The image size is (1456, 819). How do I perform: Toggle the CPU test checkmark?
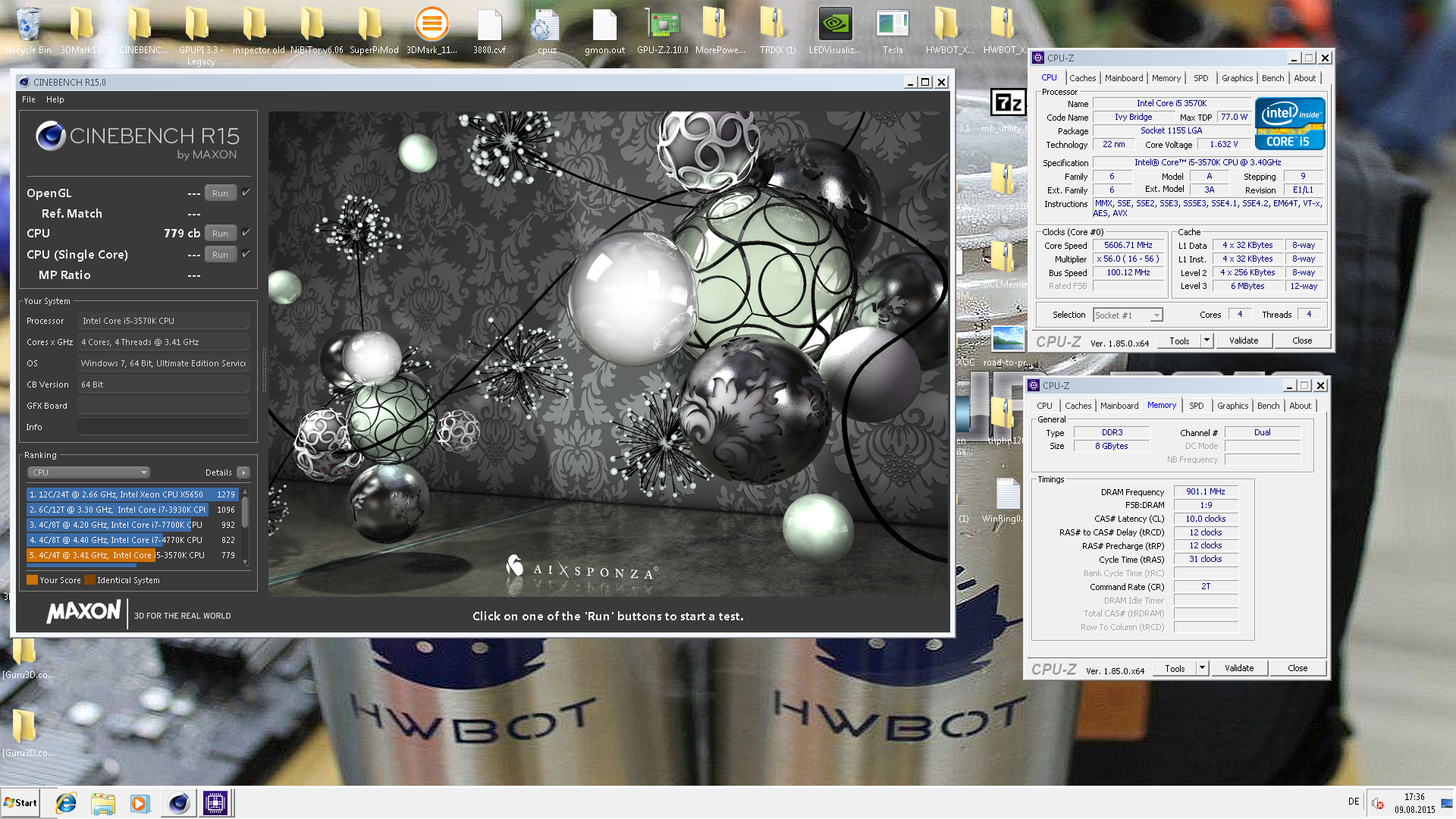pos(246,233)
